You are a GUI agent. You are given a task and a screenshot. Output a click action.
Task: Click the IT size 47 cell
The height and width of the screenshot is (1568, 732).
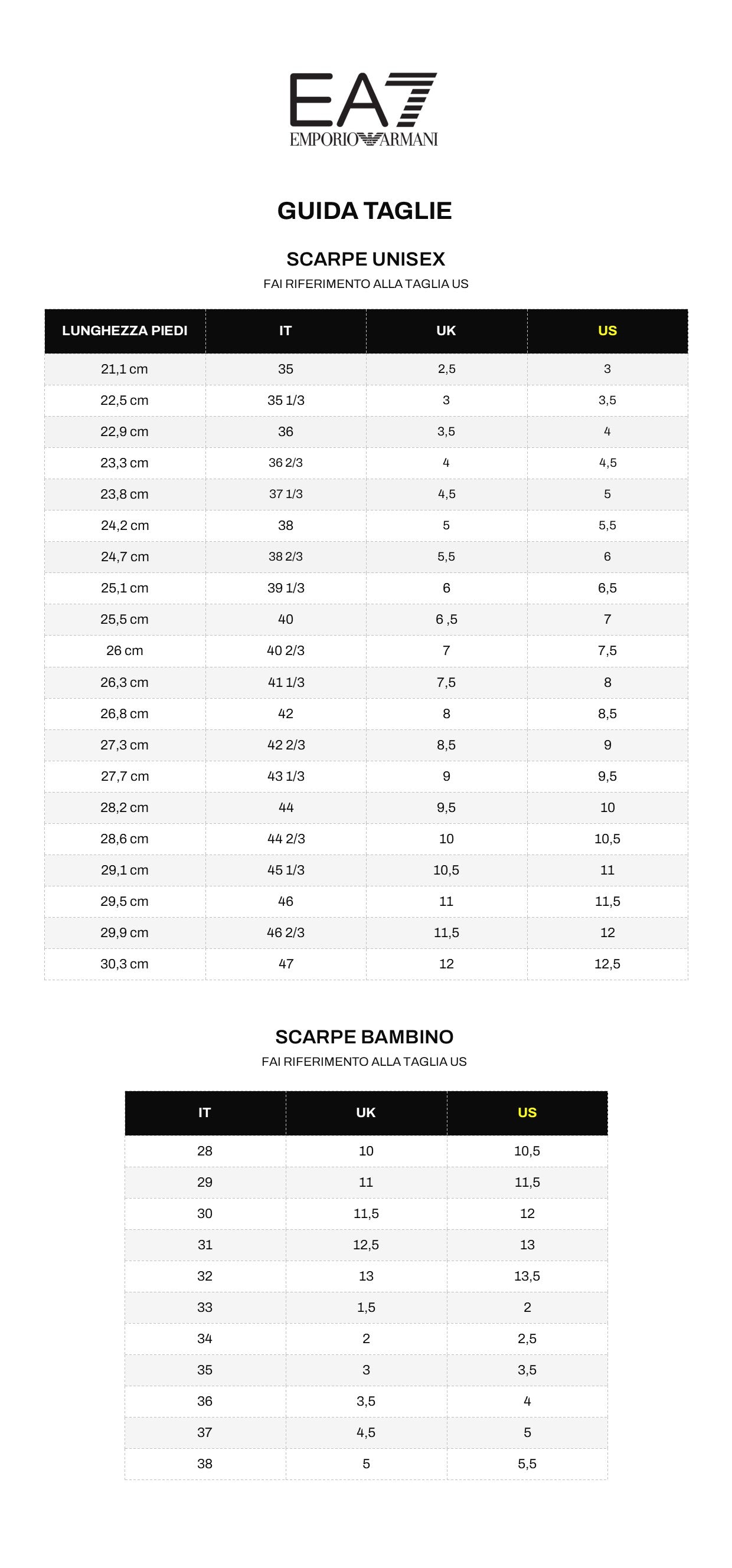click(286, 964)
